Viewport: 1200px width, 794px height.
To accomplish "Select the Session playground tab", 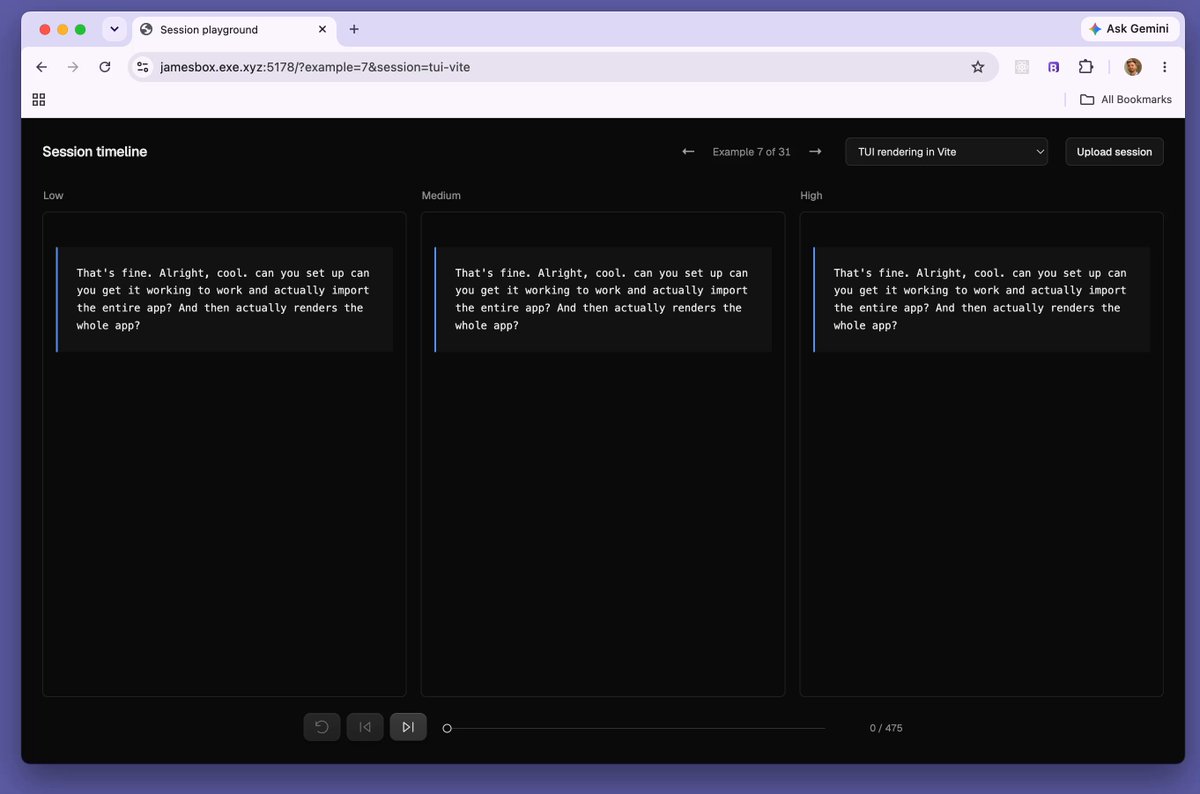I will pos(232,30).
